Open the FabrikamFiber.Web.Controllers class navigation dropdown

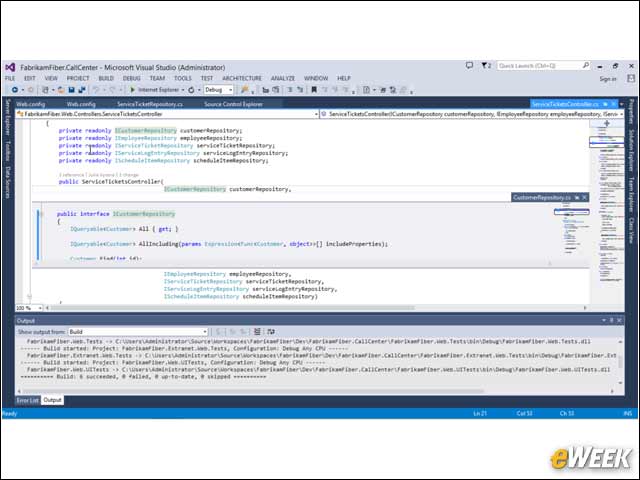pos(167,114)
